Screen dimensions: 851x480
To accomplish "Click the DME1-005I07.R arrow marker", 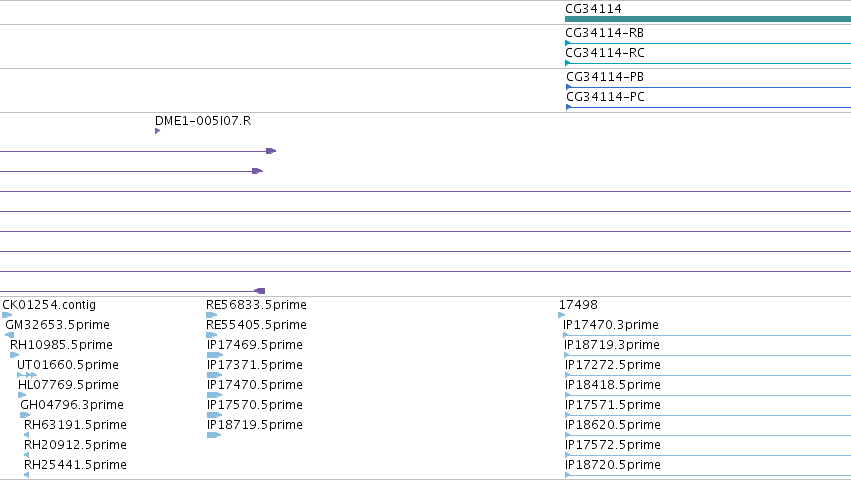I will [157, 131].
